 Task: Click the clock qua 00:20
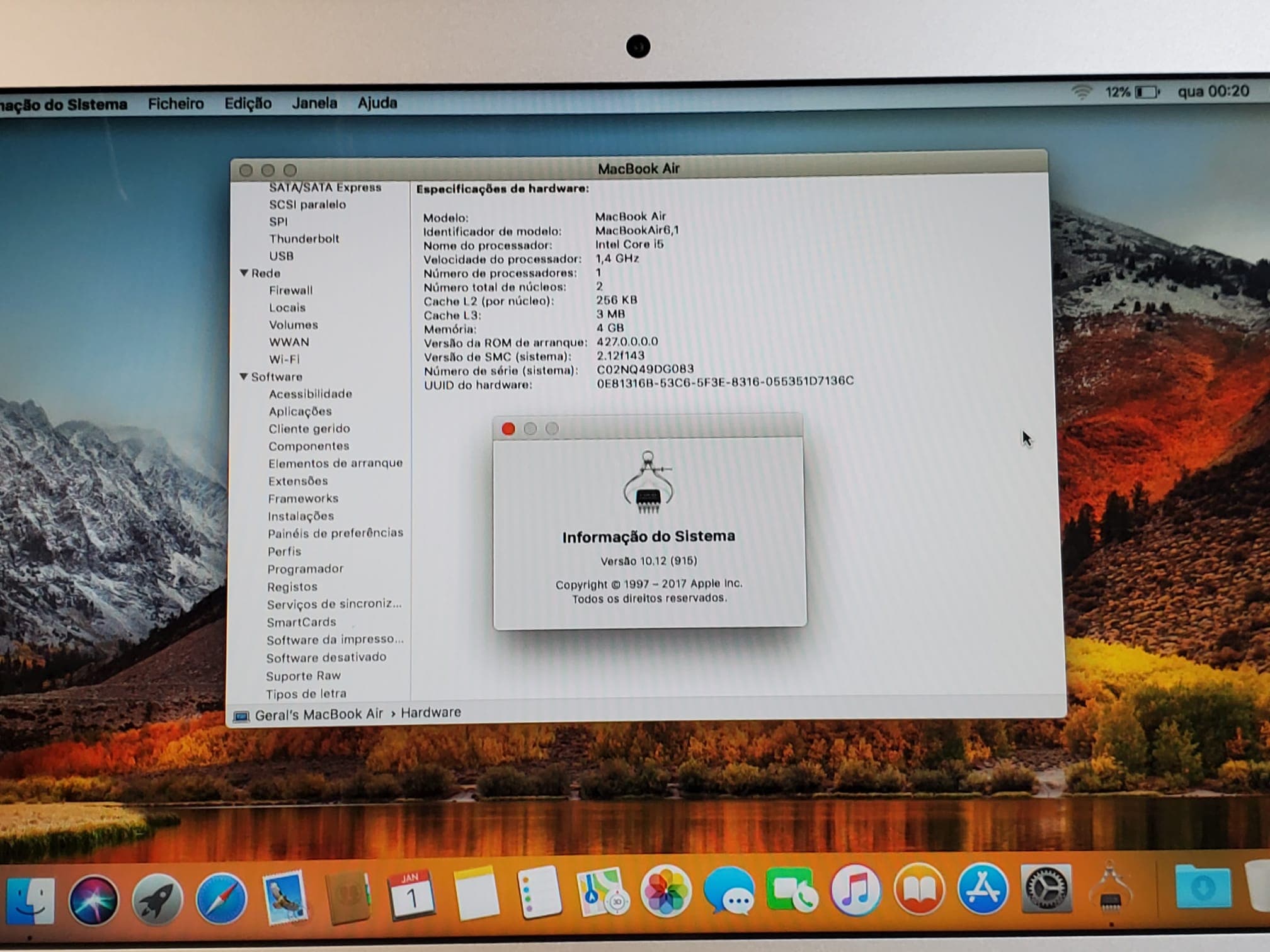click(x=1213, y=92)
